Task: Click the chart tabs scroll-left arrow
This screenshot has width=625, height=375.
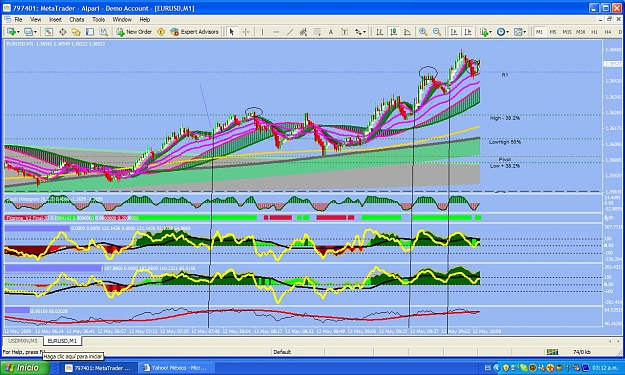Action: (610, 342)
